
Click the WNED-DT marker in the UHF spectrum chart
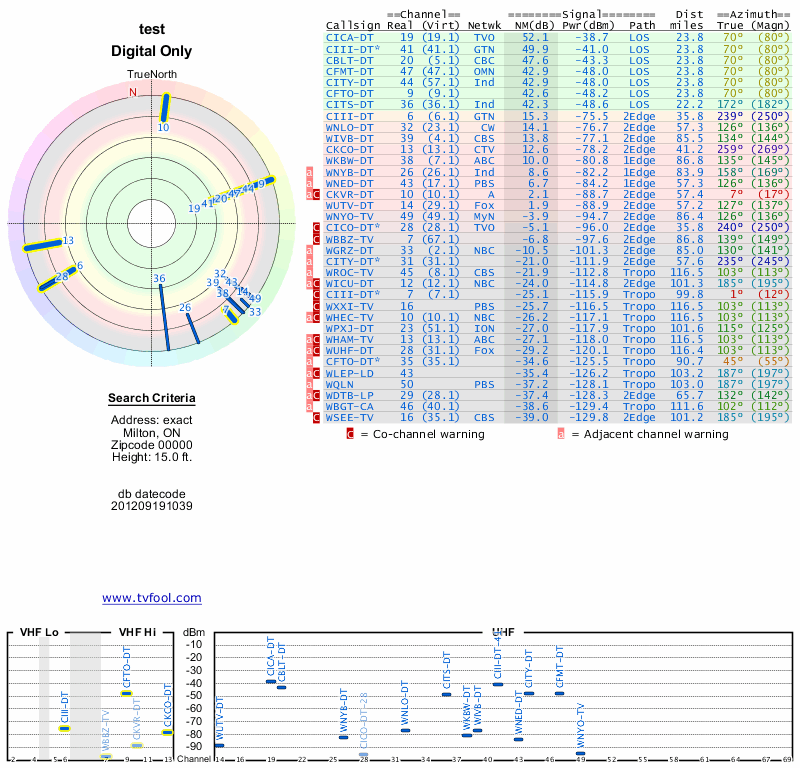[518, 739]
